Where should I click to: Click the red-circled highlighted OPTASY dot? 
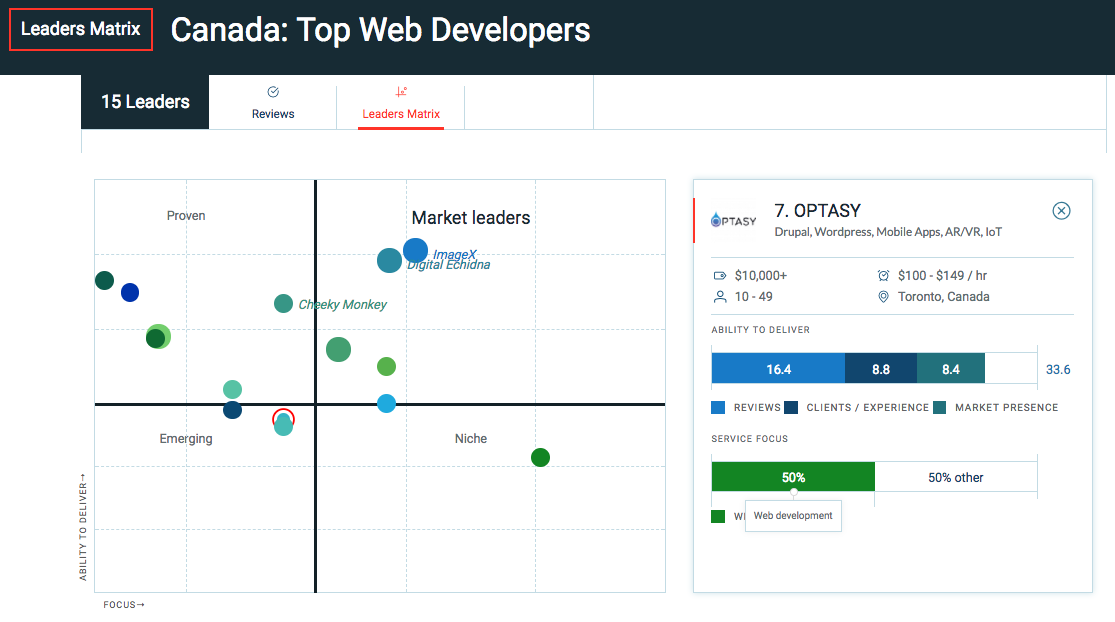coord(283,419)
